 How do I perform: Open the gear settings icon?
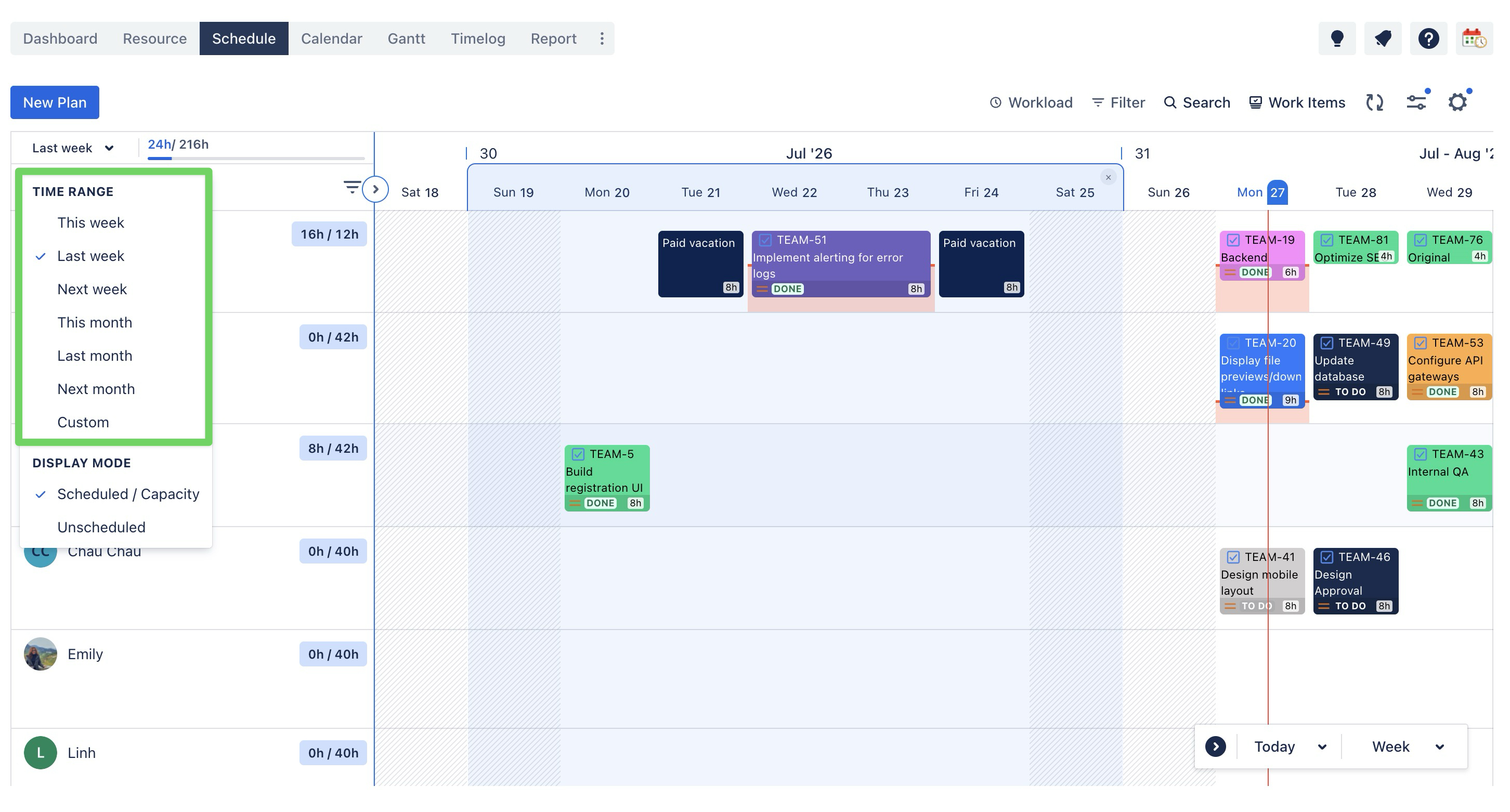point(1458,102)
